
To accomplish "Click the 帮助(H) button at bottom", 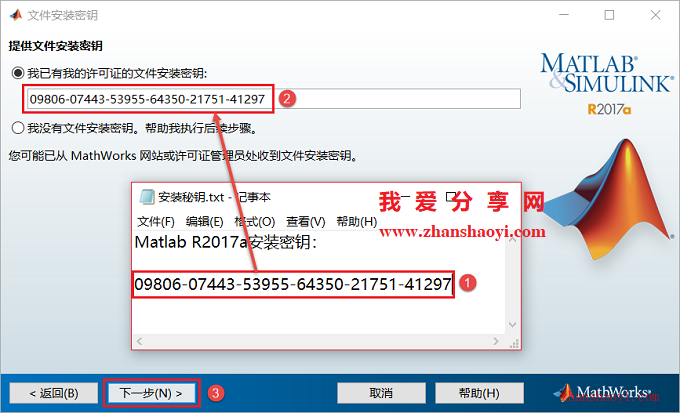I will (479, 393).
